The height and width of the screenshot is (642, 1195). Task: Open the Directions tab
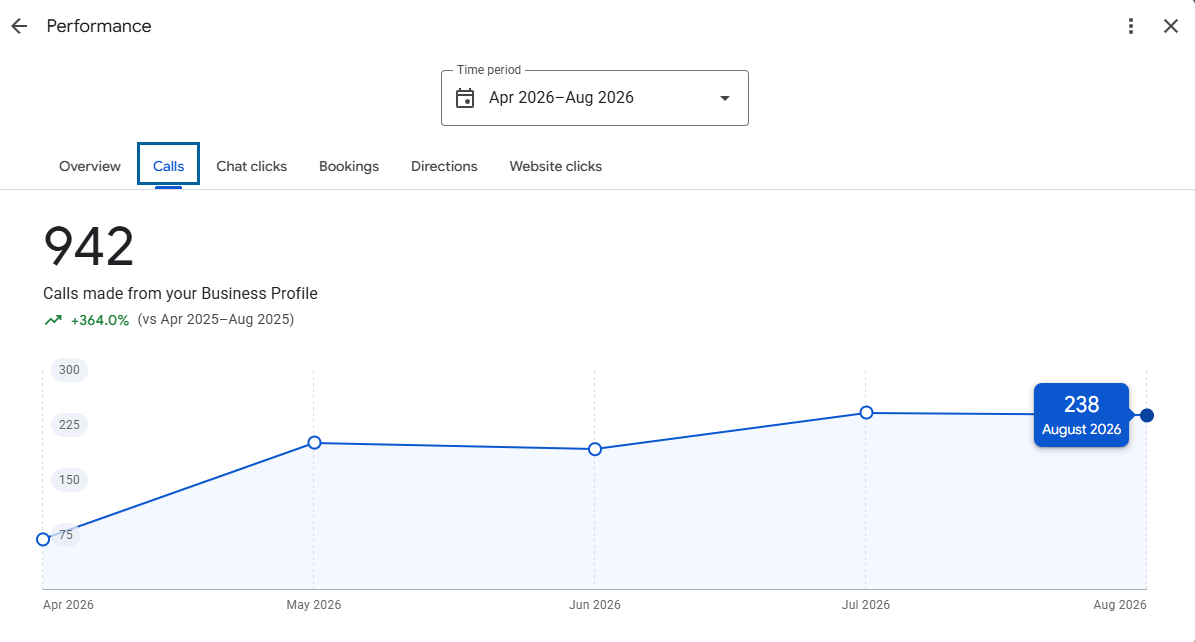(444, 166)
